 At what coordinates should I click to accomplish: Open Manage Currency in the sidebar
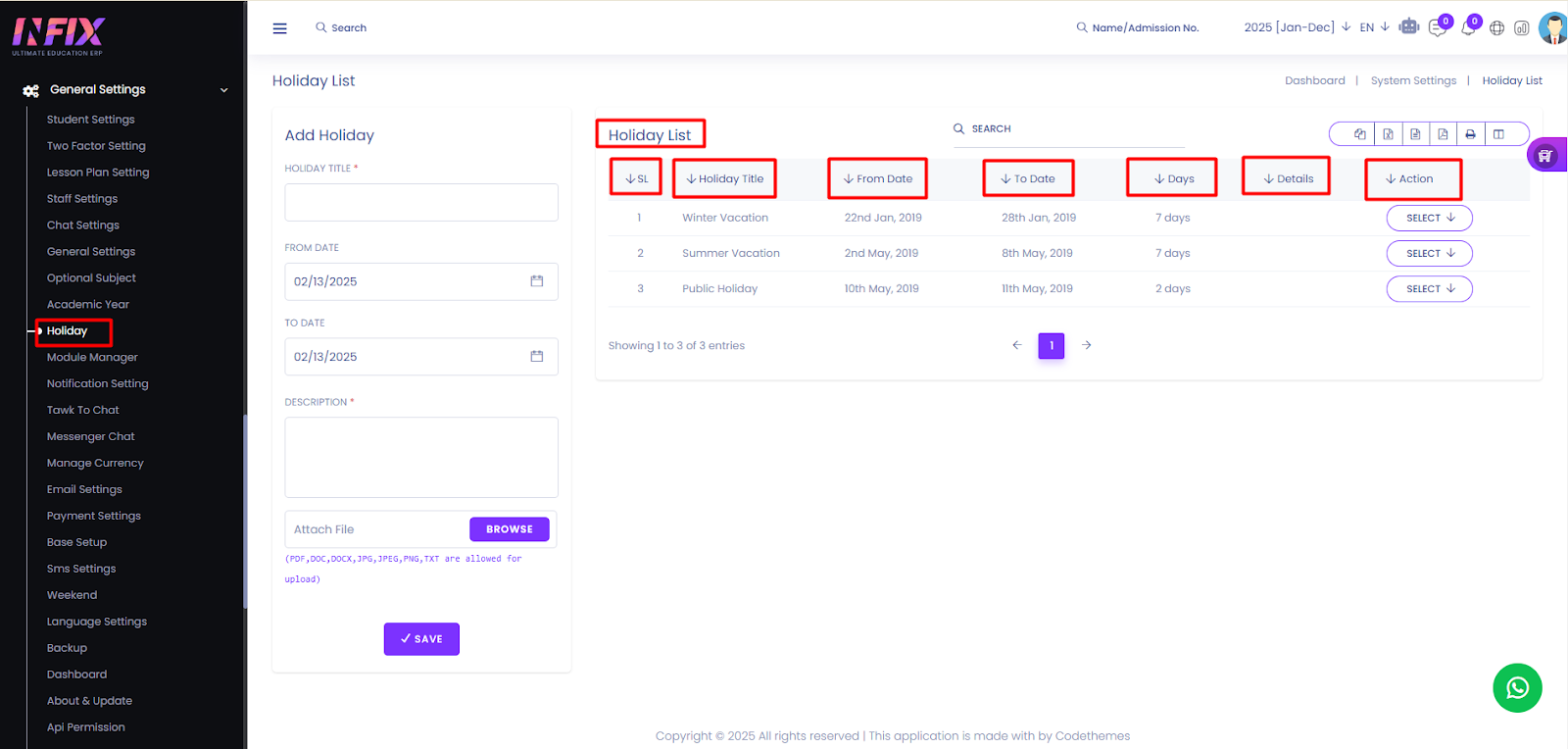(95, 464)
